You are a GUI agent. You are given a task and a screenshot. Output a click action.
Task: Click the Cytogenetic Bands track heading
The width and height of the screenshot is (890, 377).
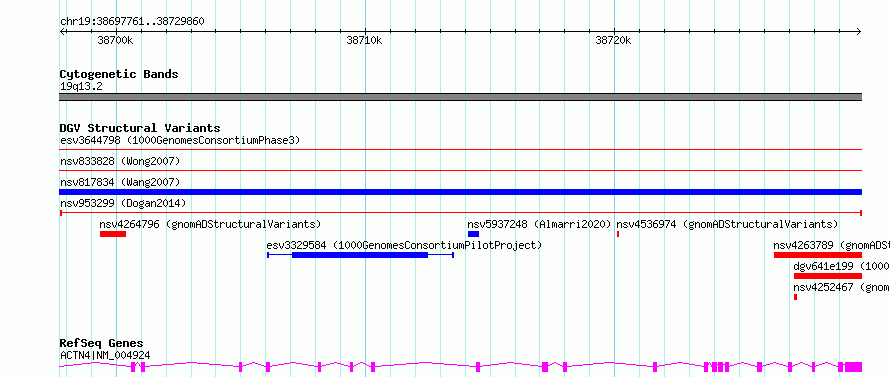pos(119,74)
